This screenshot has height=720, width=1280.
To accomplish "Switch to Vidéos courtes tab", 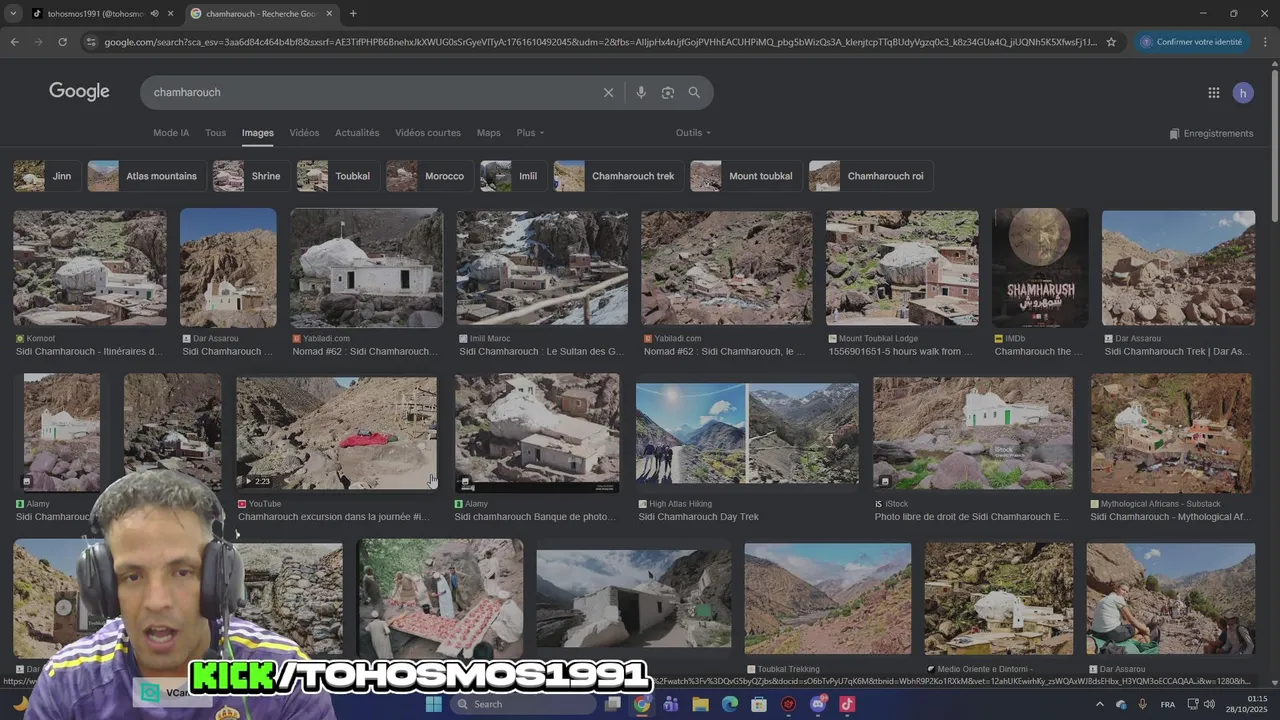I will tap(428, 133).
